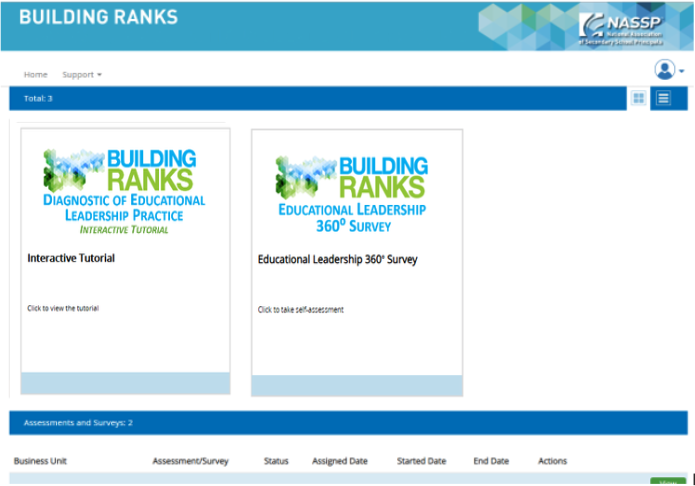Viewport: 695px width, 486px height.
Task: Expand the Support dropdown menu
Action: 82,74
